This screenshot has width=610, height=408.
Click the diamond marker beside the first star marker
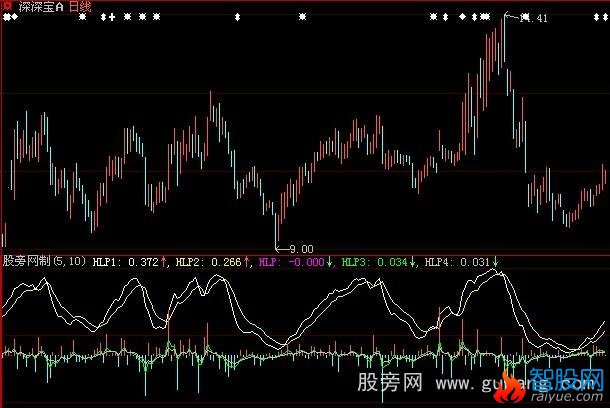15,17
